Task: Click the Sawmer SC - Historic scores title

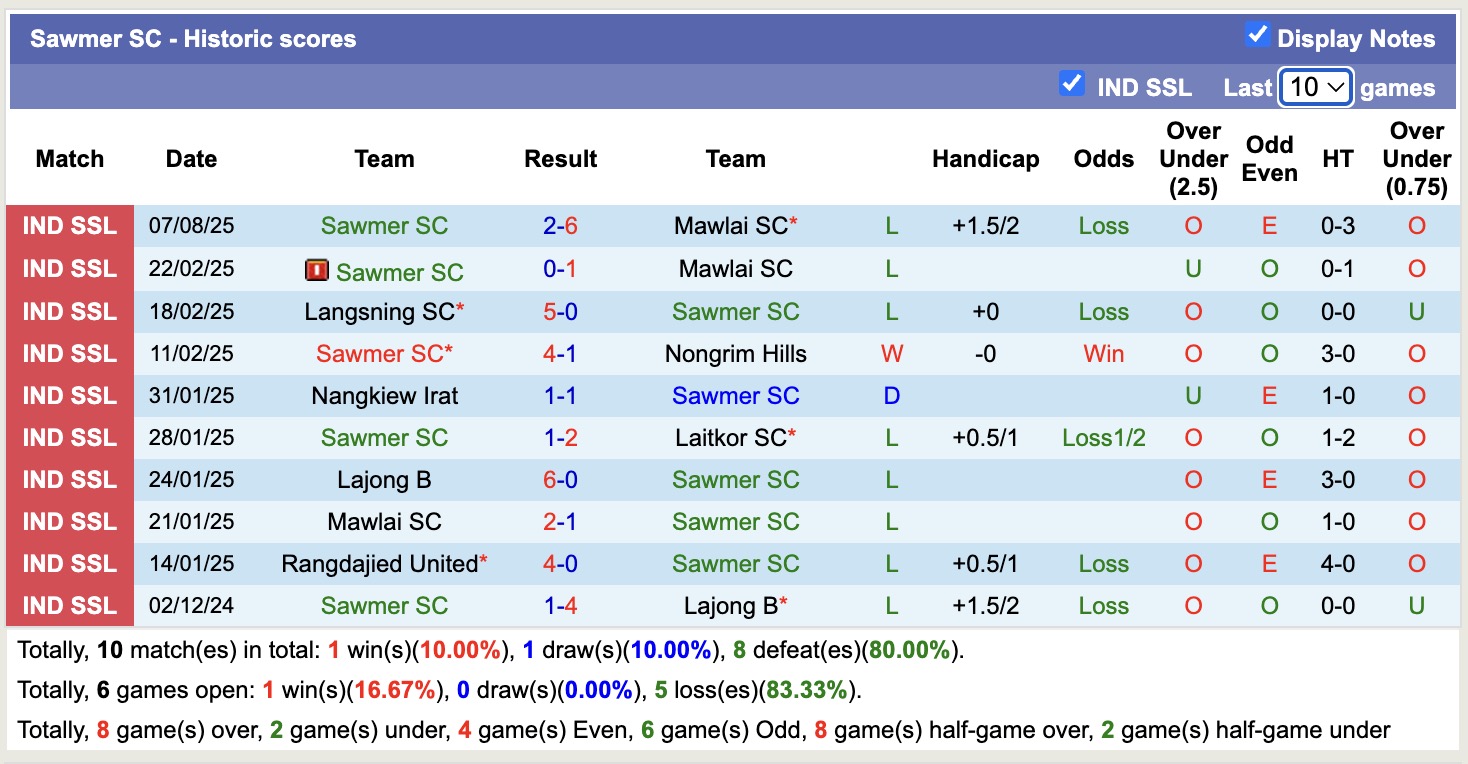Action: click(193, 38)
